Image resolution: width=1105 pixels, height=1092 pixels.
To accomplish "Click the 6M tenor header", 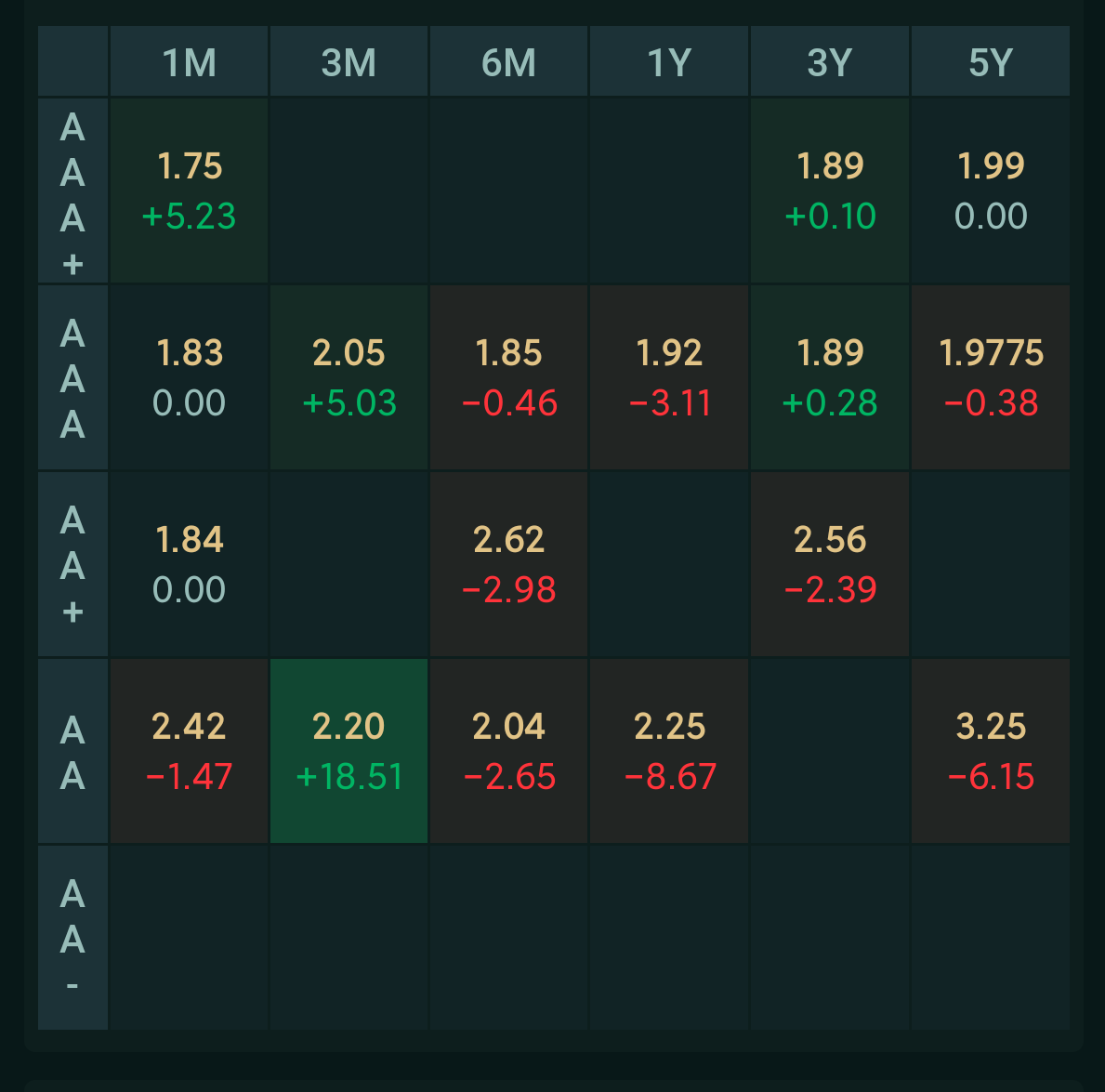I will [508, 61].
